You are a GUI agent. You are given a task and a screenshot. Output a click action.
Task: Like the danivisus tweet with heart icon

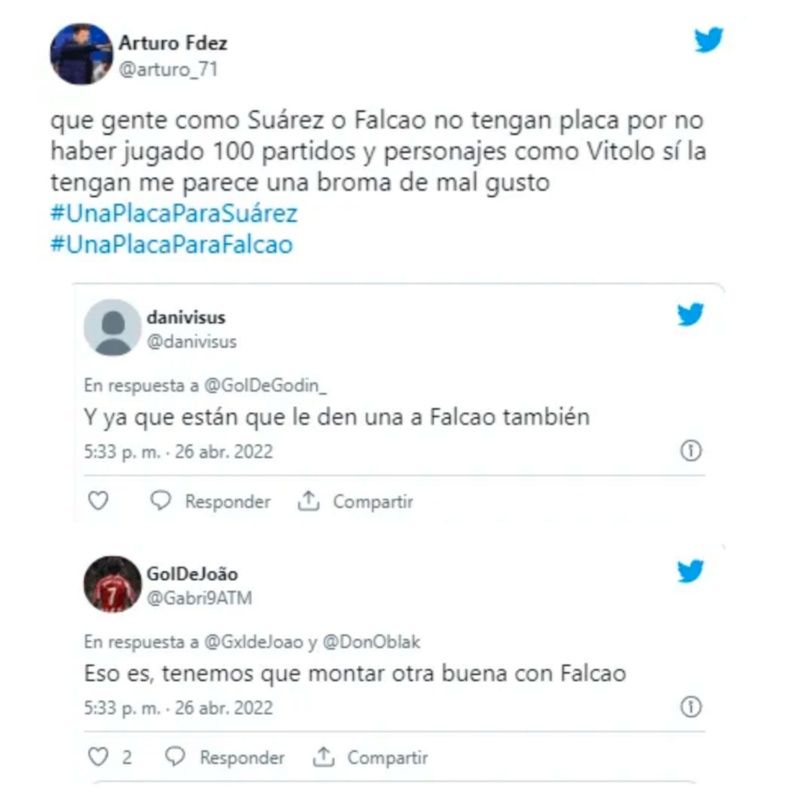click(98, 501)
